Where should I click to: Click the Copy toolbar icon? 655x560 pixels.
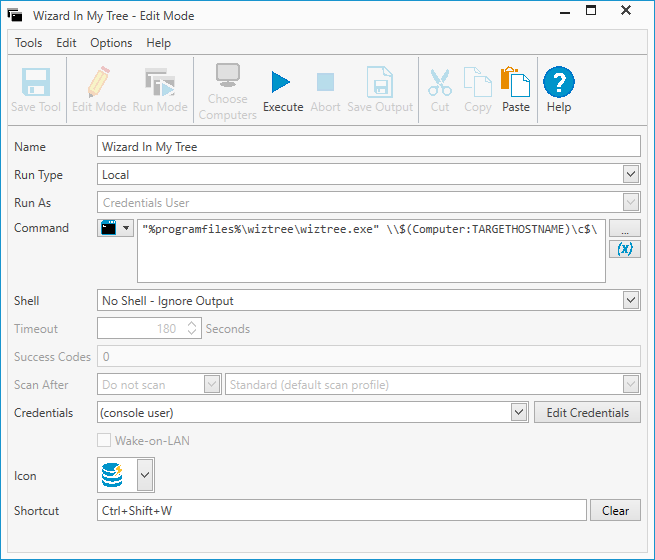(477, 82)
